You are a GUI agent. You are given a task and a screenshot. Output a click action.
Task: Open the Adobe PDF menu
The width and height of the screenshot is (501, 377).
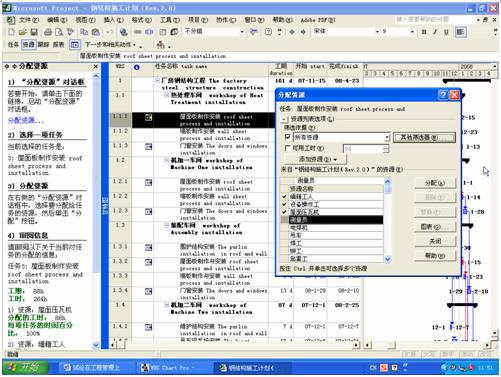(317, 20)
